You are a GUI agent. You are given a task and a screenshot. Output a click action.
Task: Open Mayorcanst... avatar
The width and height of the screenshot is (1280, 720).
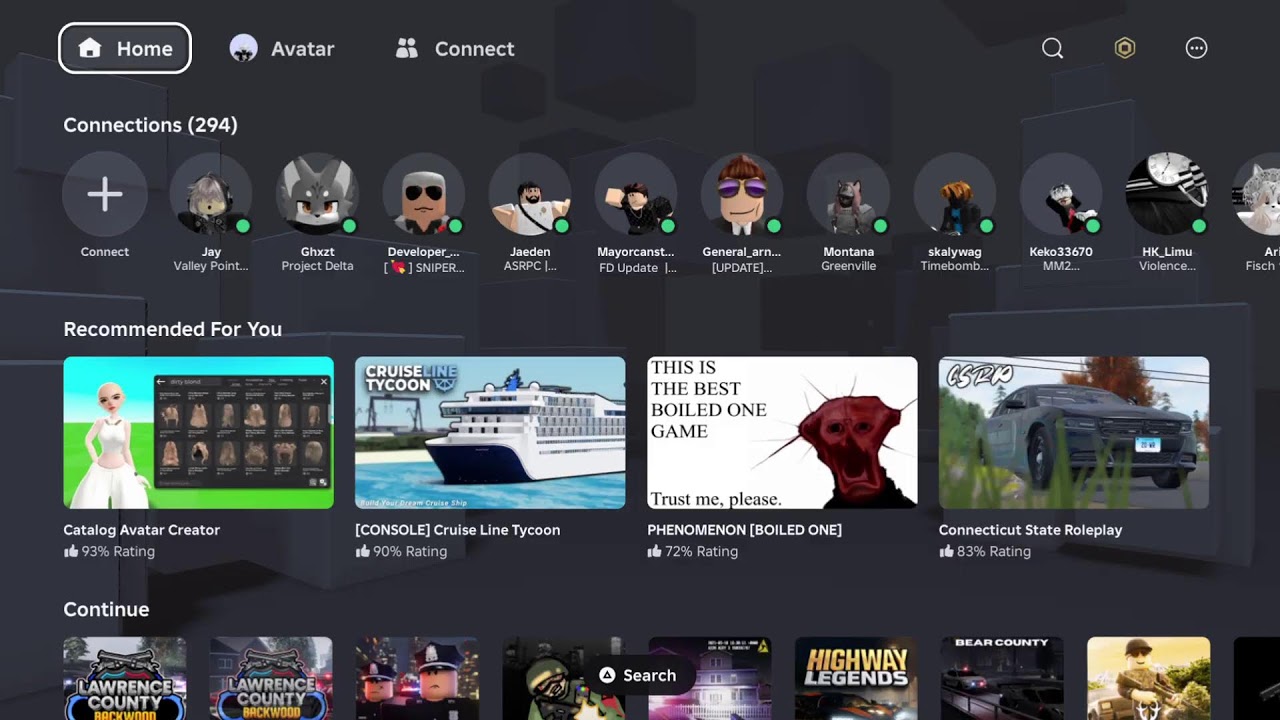[x=636, y=194]
